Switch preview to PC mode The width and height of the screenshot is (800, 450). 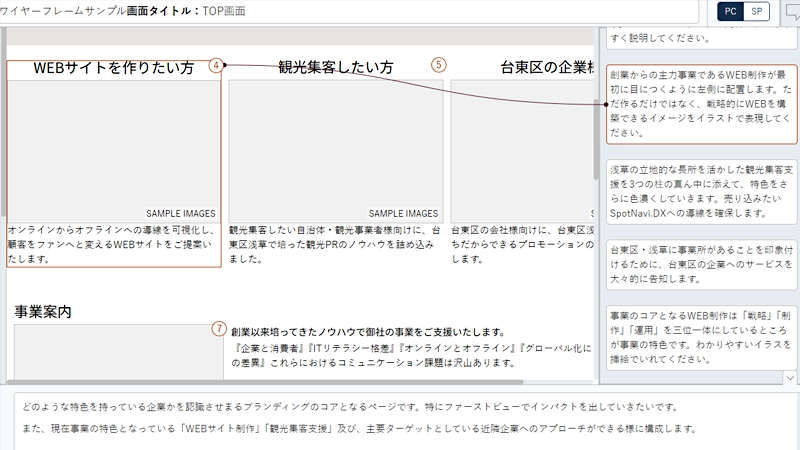pyautogui.click(x=731, y=12)
